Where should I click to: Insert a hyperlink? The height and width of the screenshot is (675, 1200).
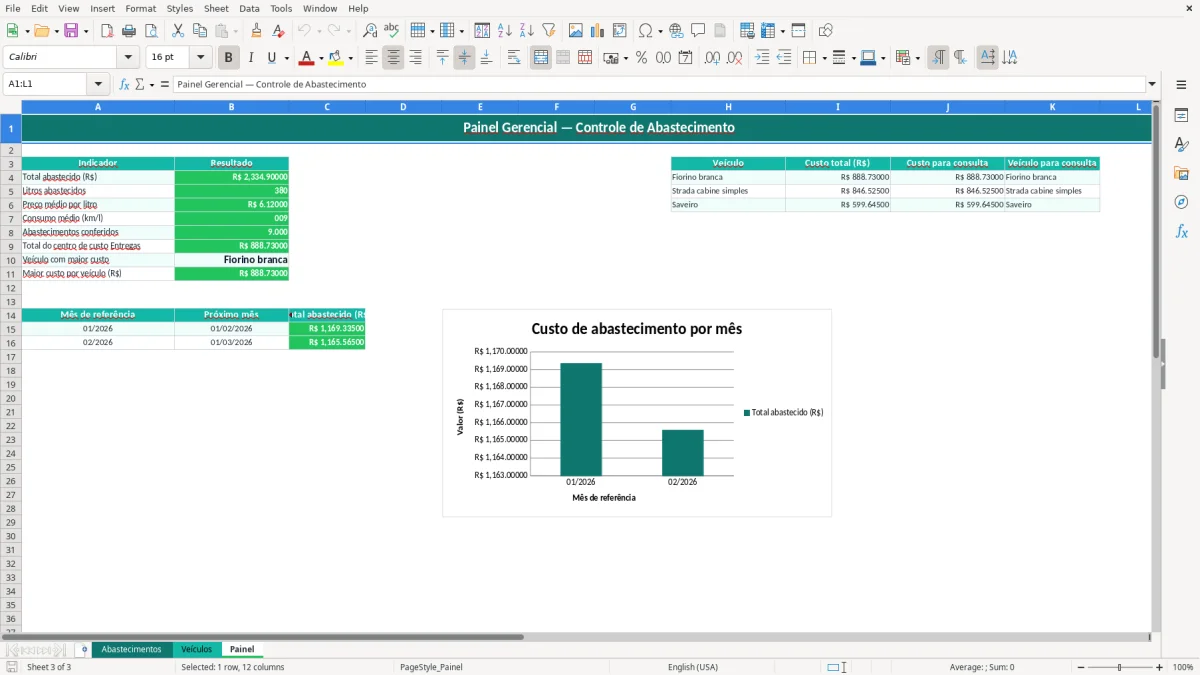click(676, 31)
